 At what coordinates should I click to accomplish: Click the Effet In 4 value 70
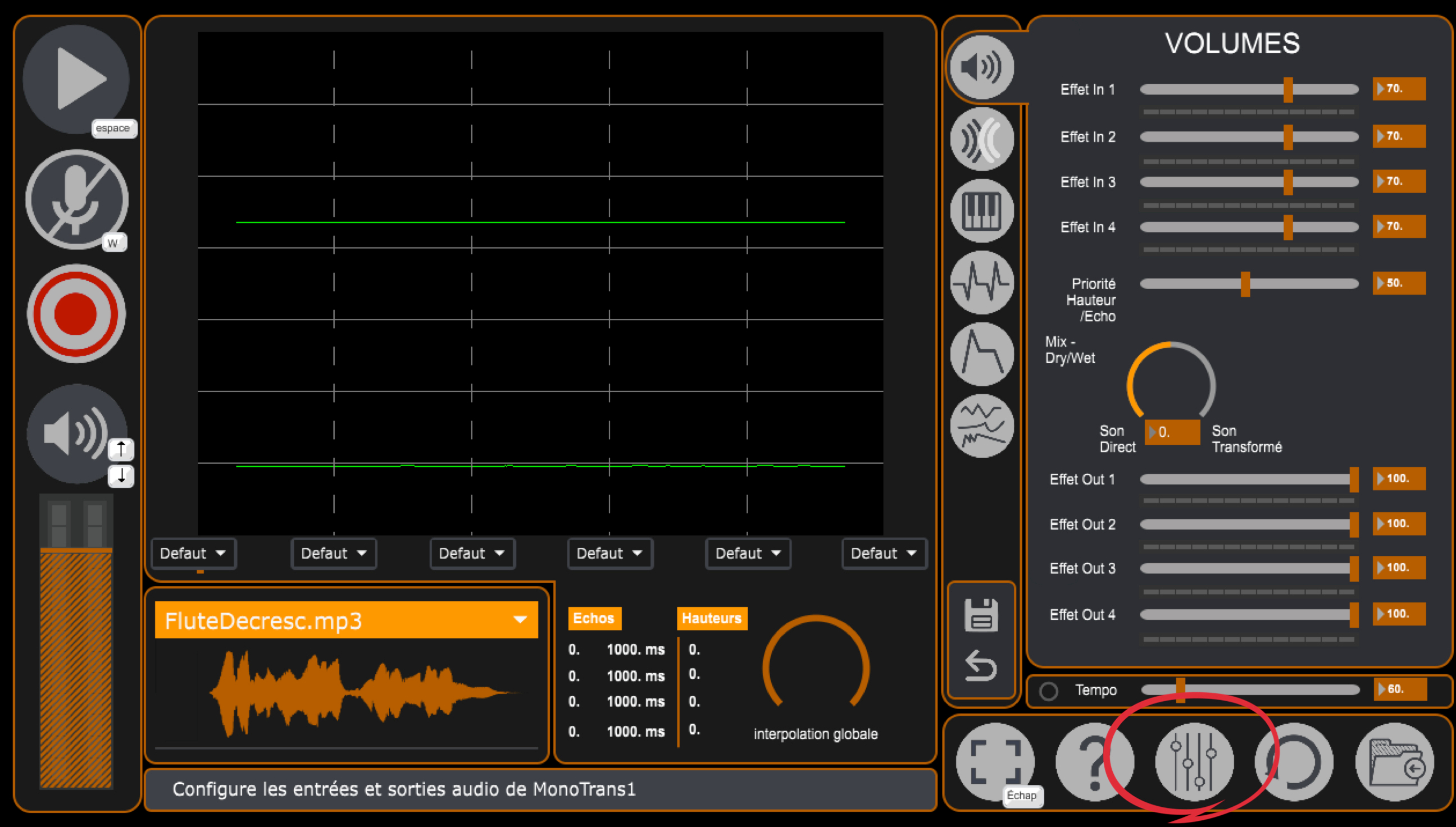point(1399,227)
